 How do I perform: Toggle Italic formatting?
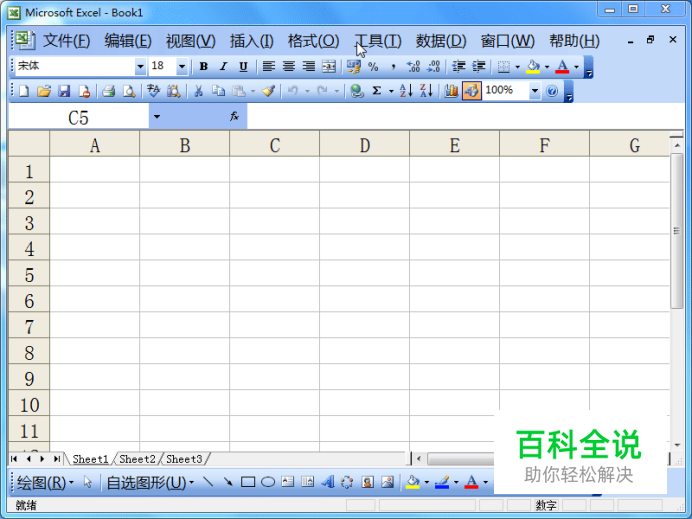(223, 67)
